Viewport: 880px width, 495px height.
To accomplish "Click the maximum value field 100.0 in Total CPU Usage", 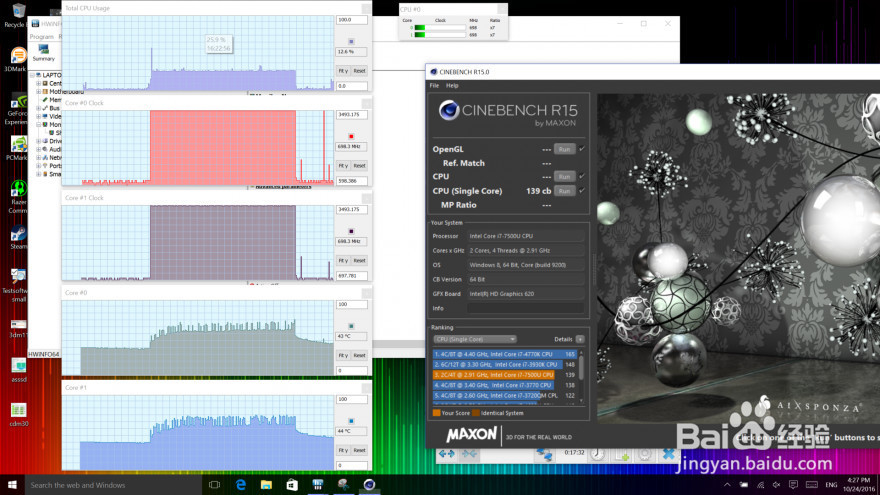I will [x=352, y=20].
